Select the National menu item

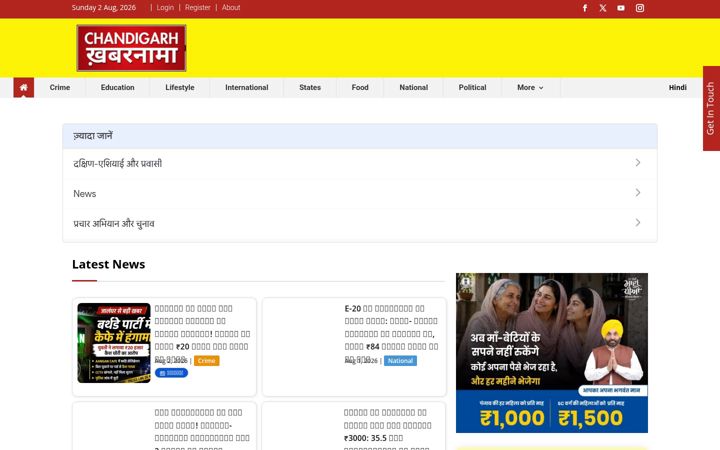tap(413, 87)
